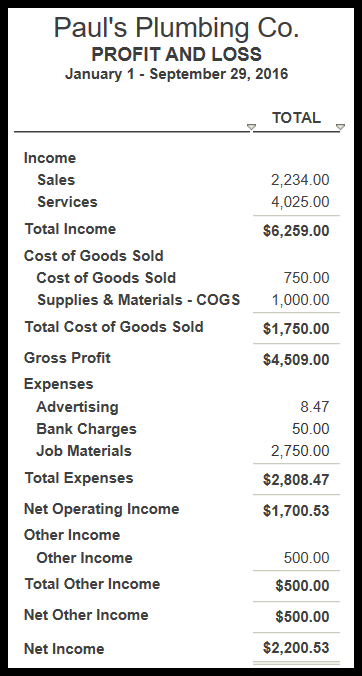
Task: Open the Services amount 4,025.00
Action: coord(300,202)
